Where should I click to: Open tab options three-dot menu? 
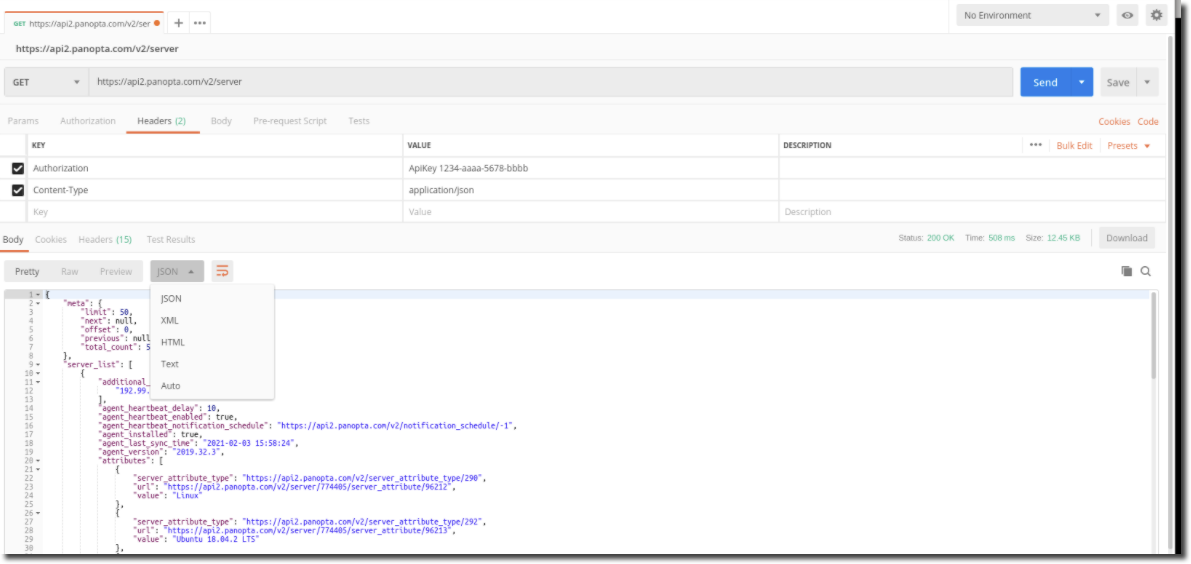coord(200,23)
